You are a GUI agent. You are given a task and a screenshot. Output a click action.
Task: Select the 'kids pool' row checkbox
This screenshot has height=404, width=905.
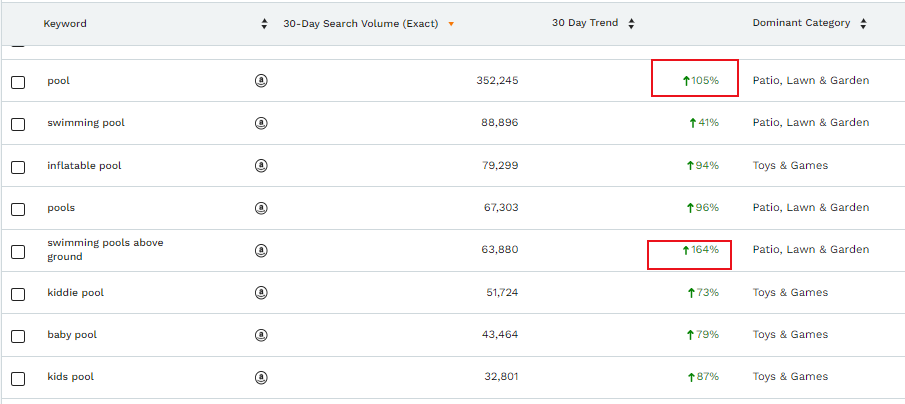(x=18, y=379)
